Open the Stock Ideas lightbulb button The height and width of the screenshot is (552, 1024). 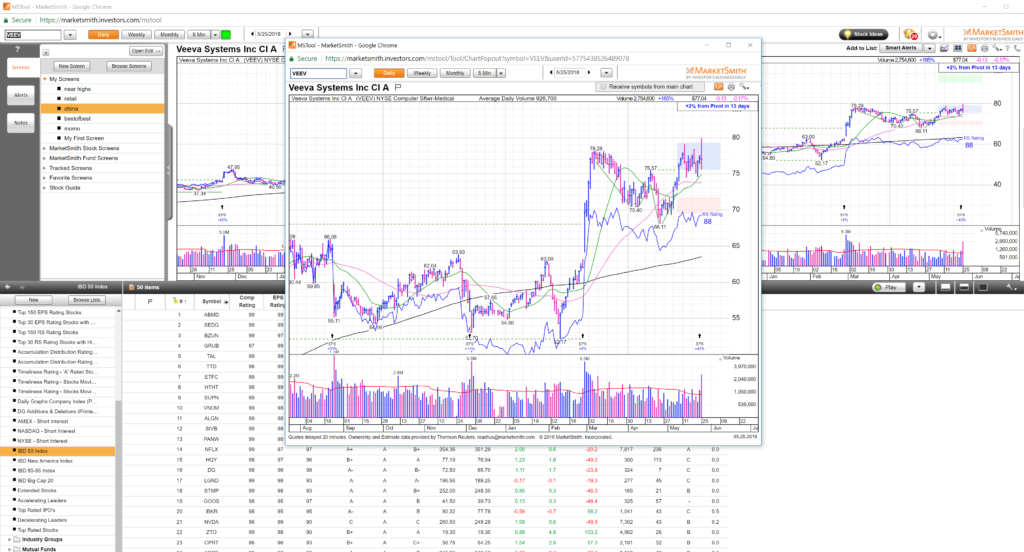click(863, 34)
